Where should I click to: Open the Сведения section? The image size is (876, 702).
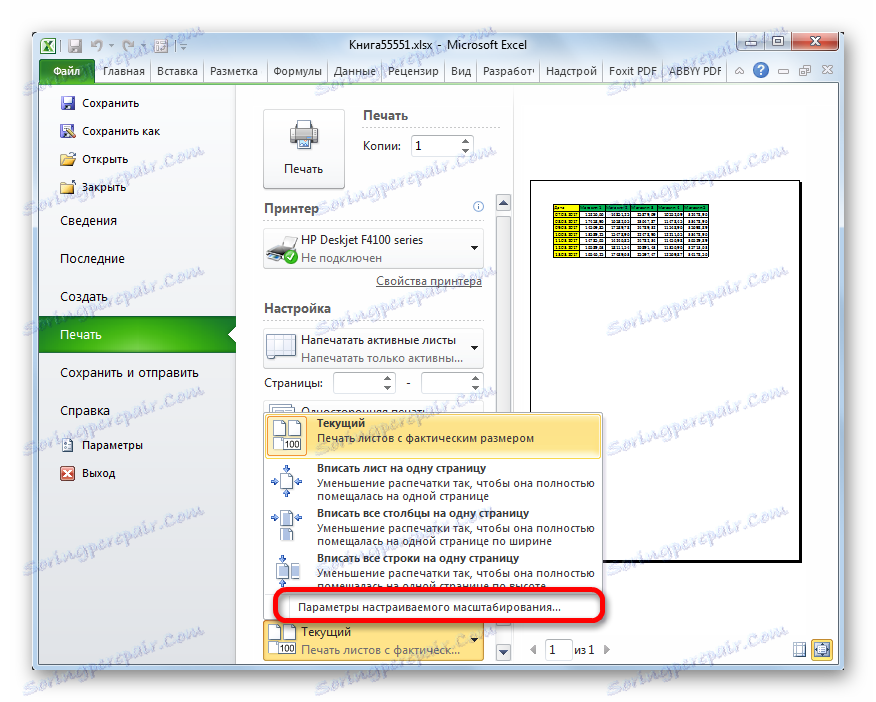pos(88,221)
